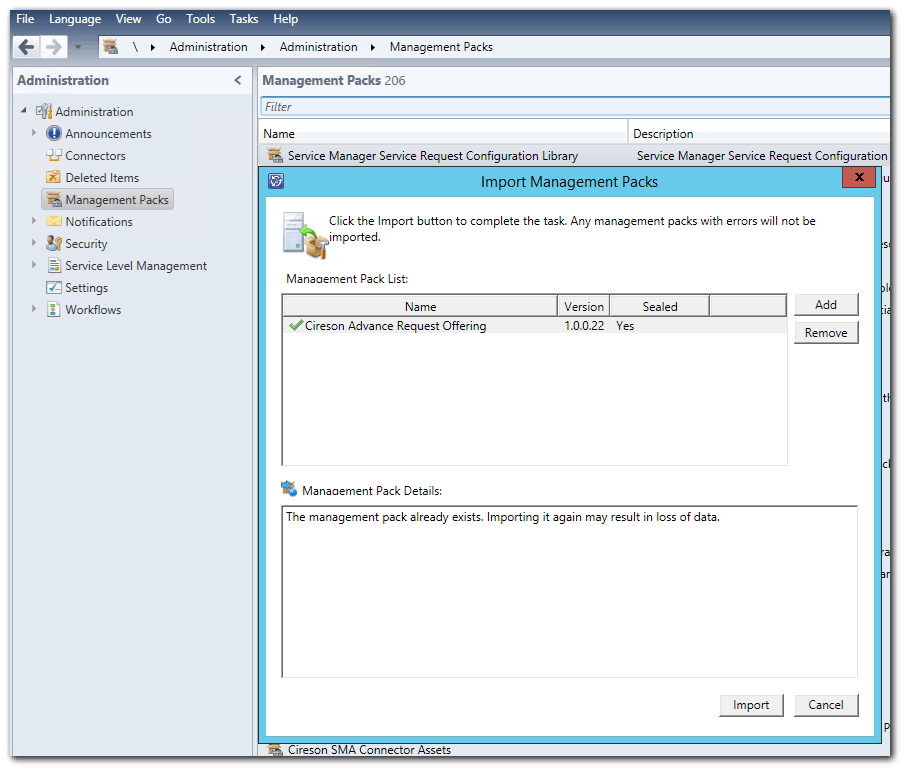908x774 pixels.
Task: Collapse the Administration navigation pane chevron
Action: [x=237, y=80]
